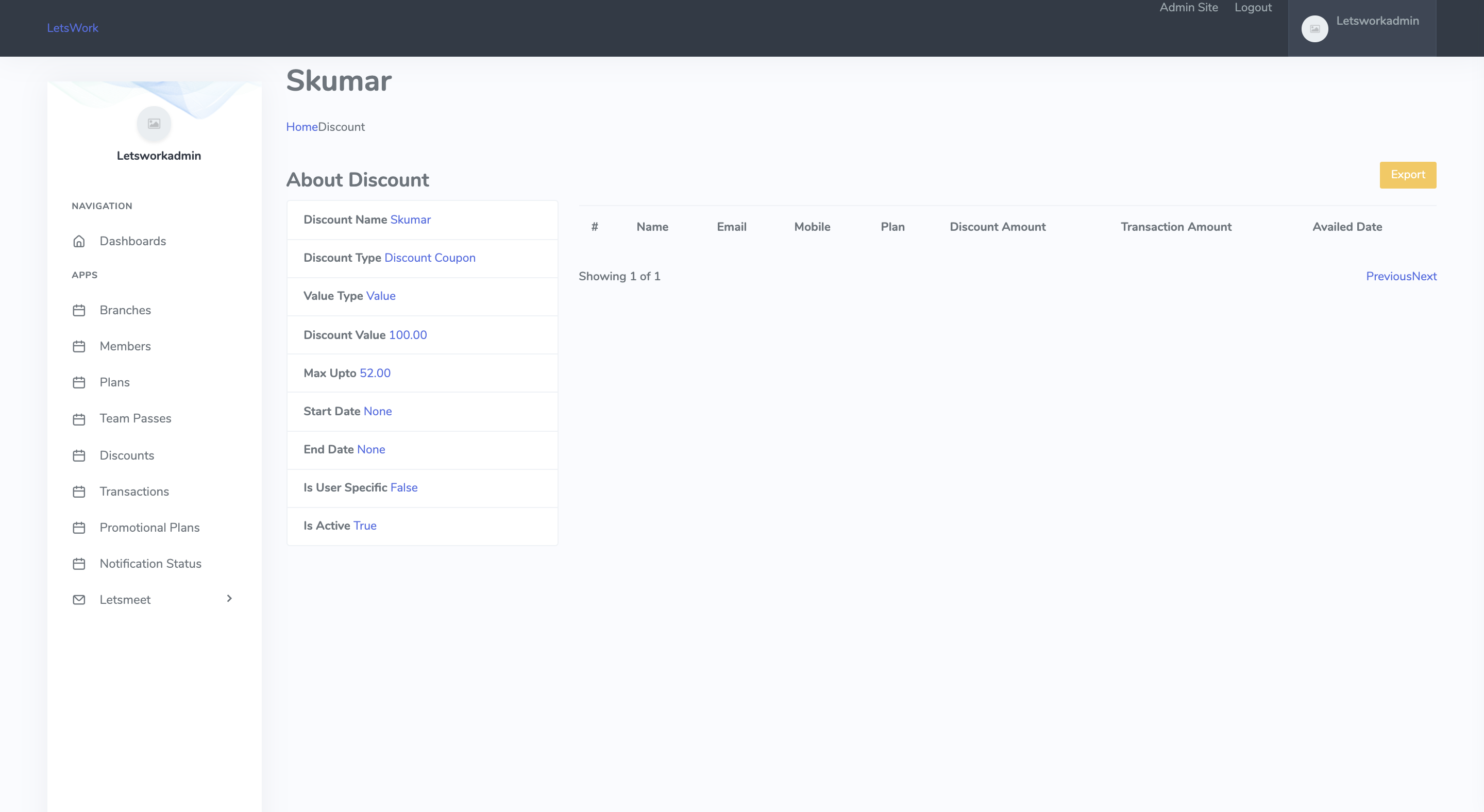1484x812 pixels.
Task: Click the About Discount heading
Action: (x=358, y=180)
